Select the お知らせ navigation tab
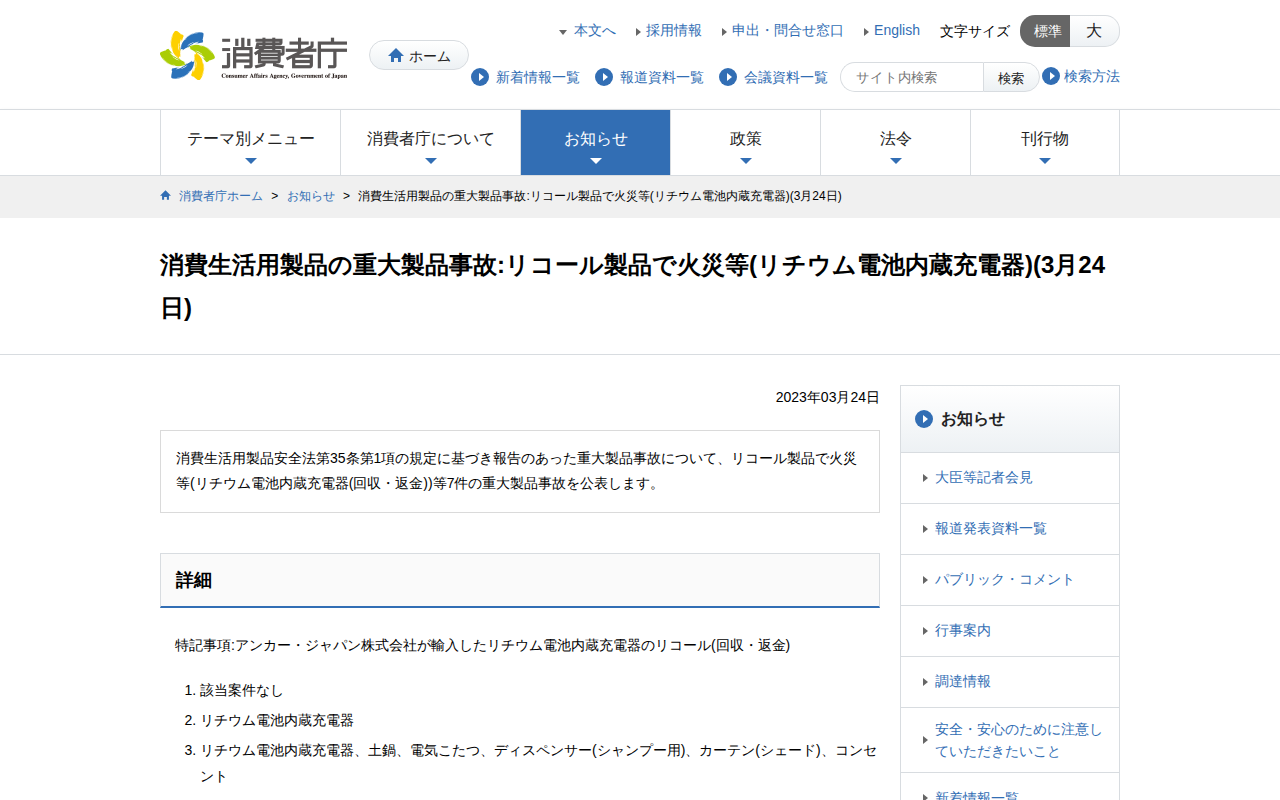Image resolution: width=1280 pixels, height=800 pixels. (595, 140)
